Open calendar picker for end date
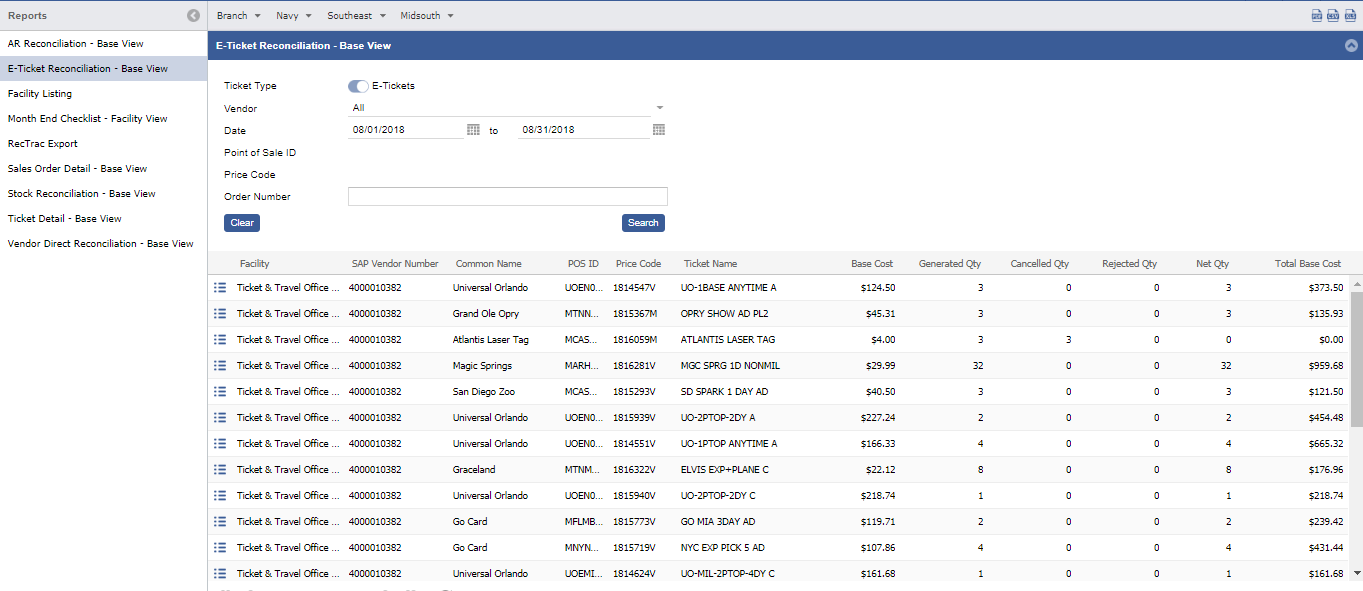 (659, 130)
